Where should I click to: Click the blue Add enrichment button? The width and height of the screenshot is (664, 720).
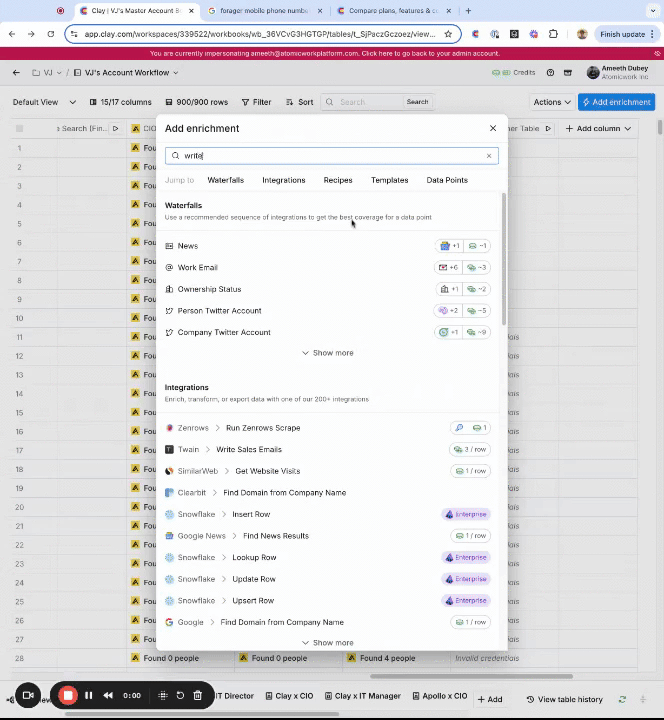tap(617, 102)
